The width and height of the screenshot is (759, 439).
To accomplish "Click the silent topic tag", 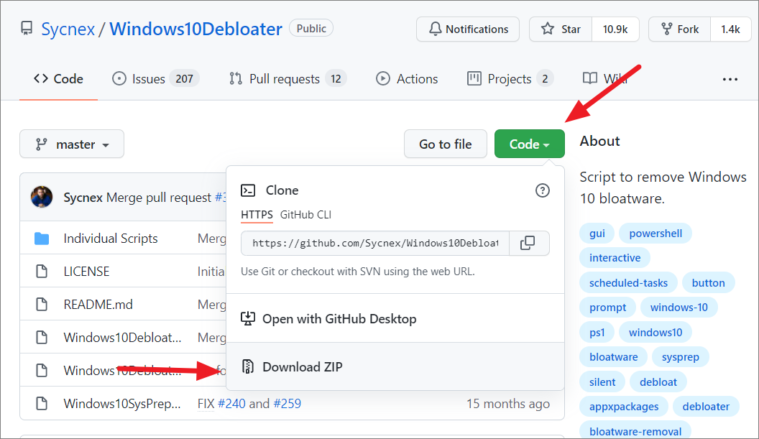I will point(602,382).
